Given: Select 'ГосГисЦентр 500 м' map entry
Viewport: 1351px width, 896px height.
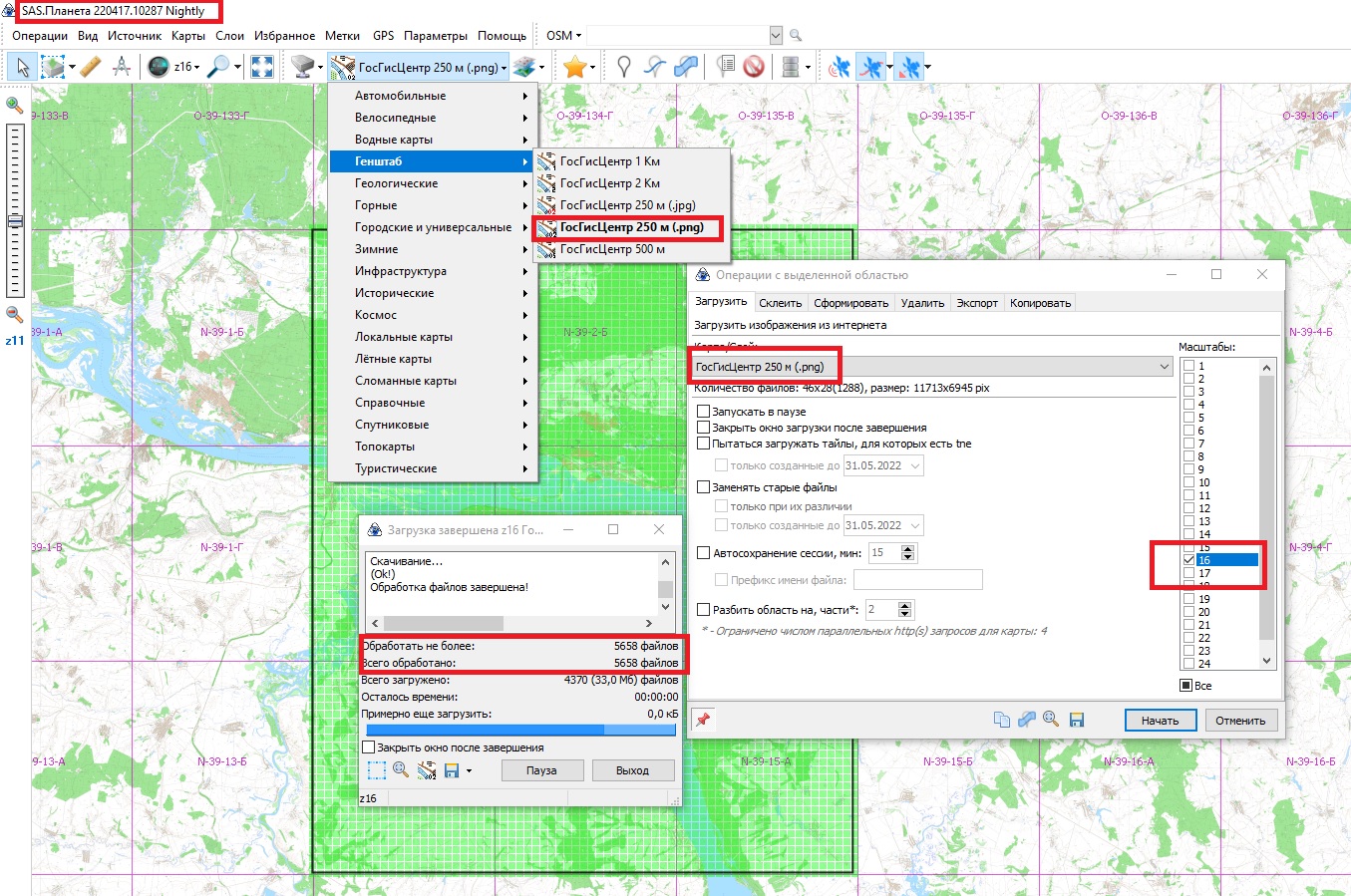Looking at the screenshot, I should (x=612, y=249).
